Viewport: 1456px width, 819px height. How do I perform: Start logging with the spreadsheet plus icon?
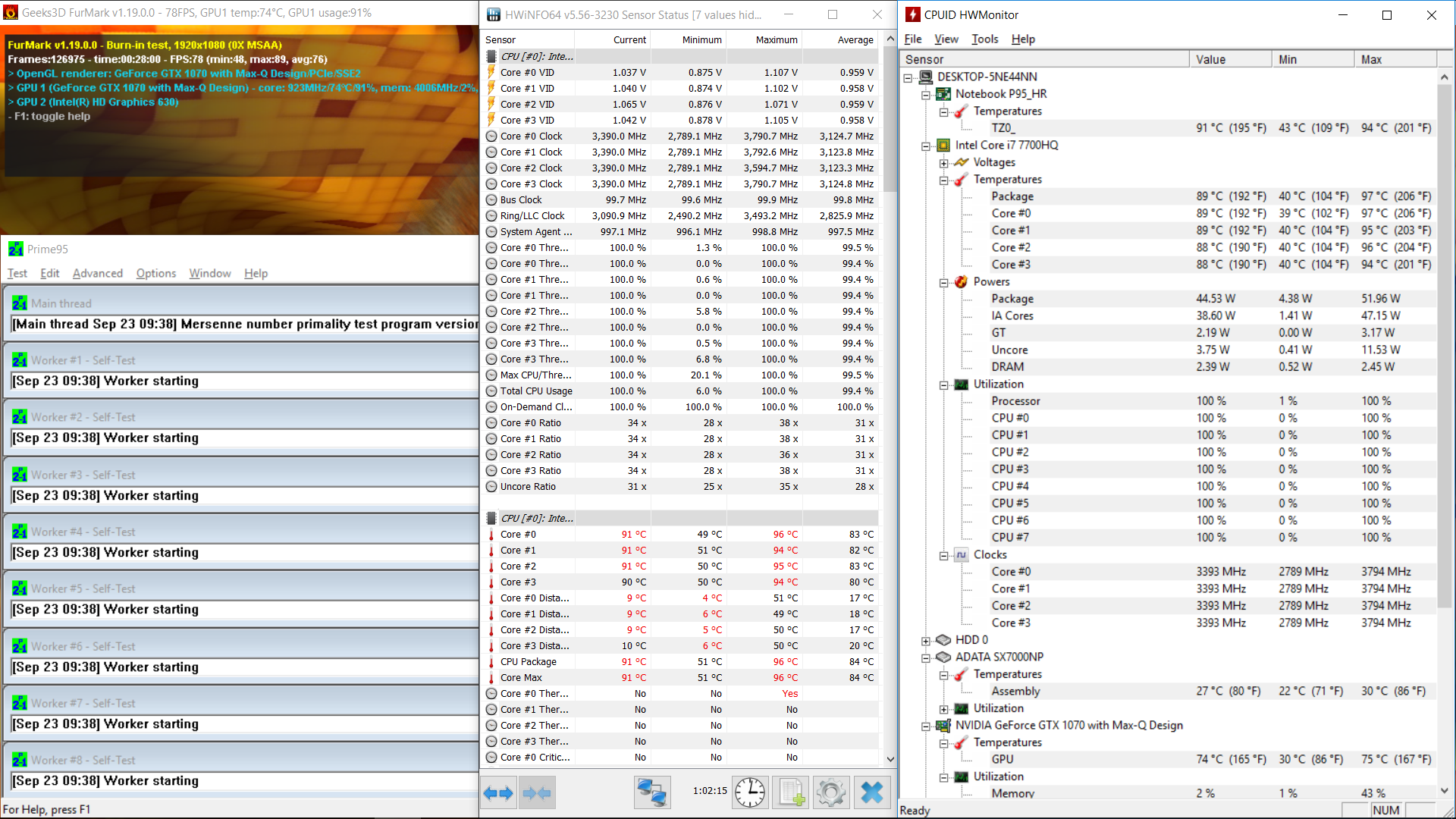(791, 793)
